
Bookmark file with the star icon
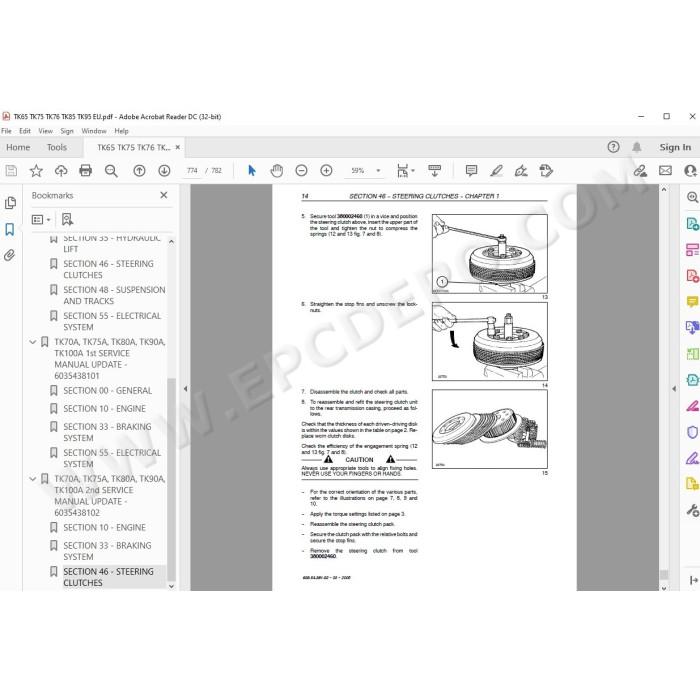(36, 171)
